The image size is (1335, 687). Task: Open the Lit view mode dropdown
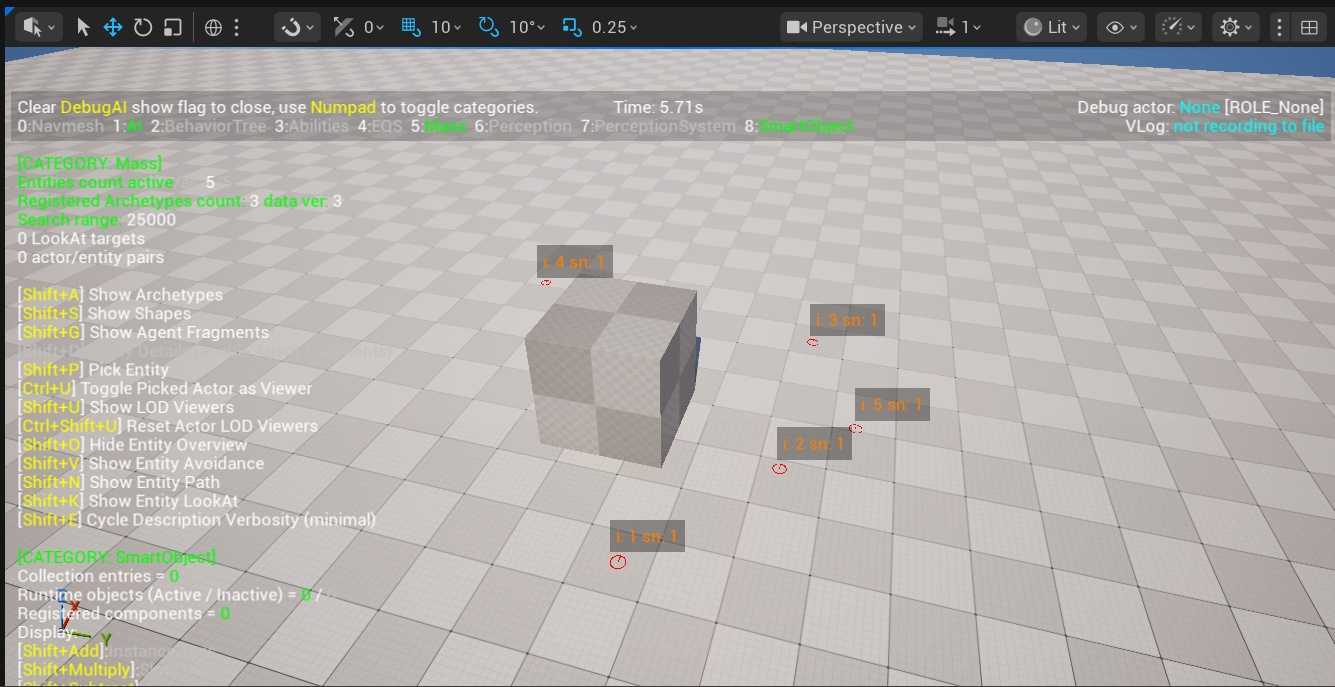pos(1050,27)
